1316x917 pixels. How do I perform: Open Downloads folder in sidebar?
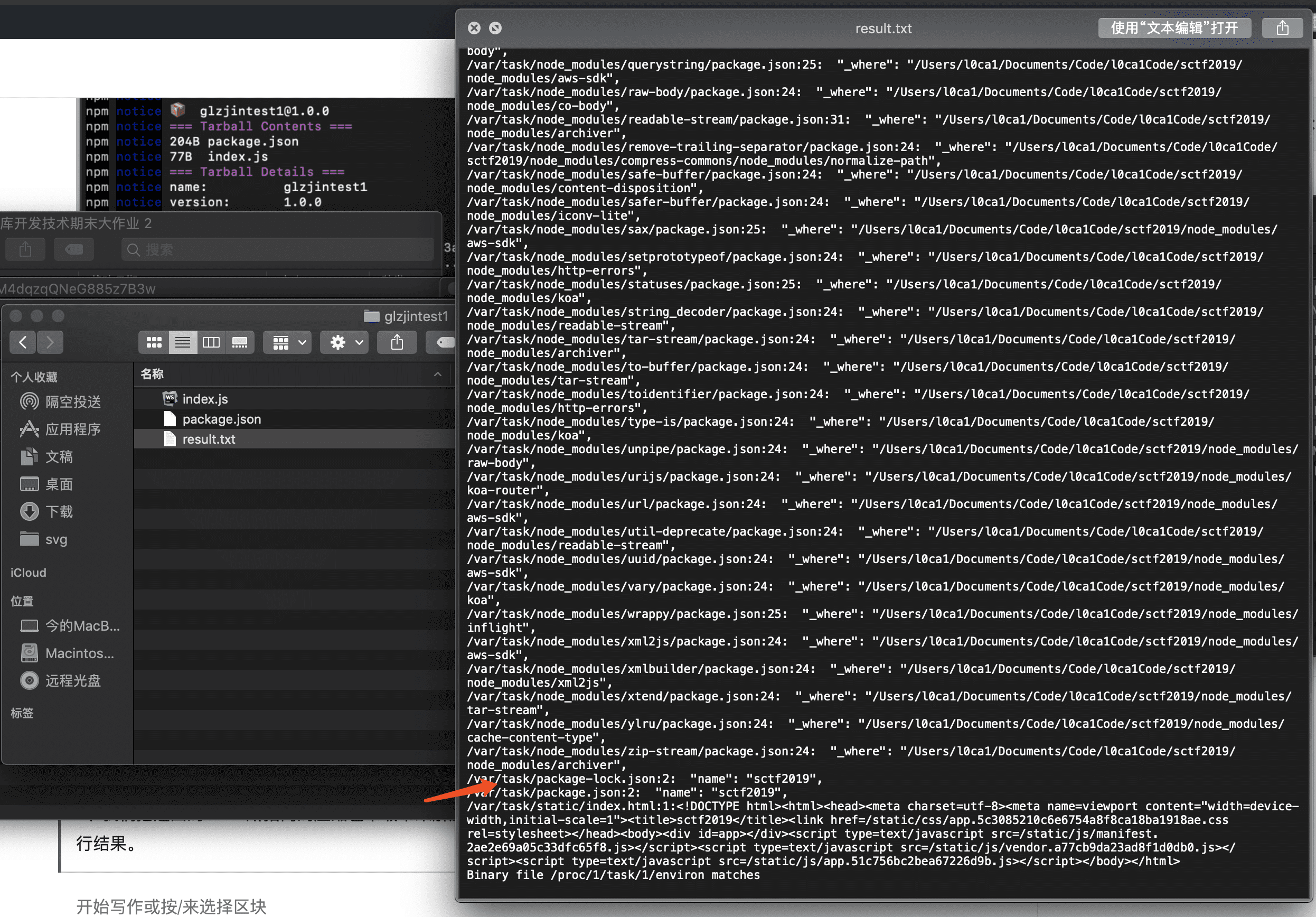coord(59,511)
